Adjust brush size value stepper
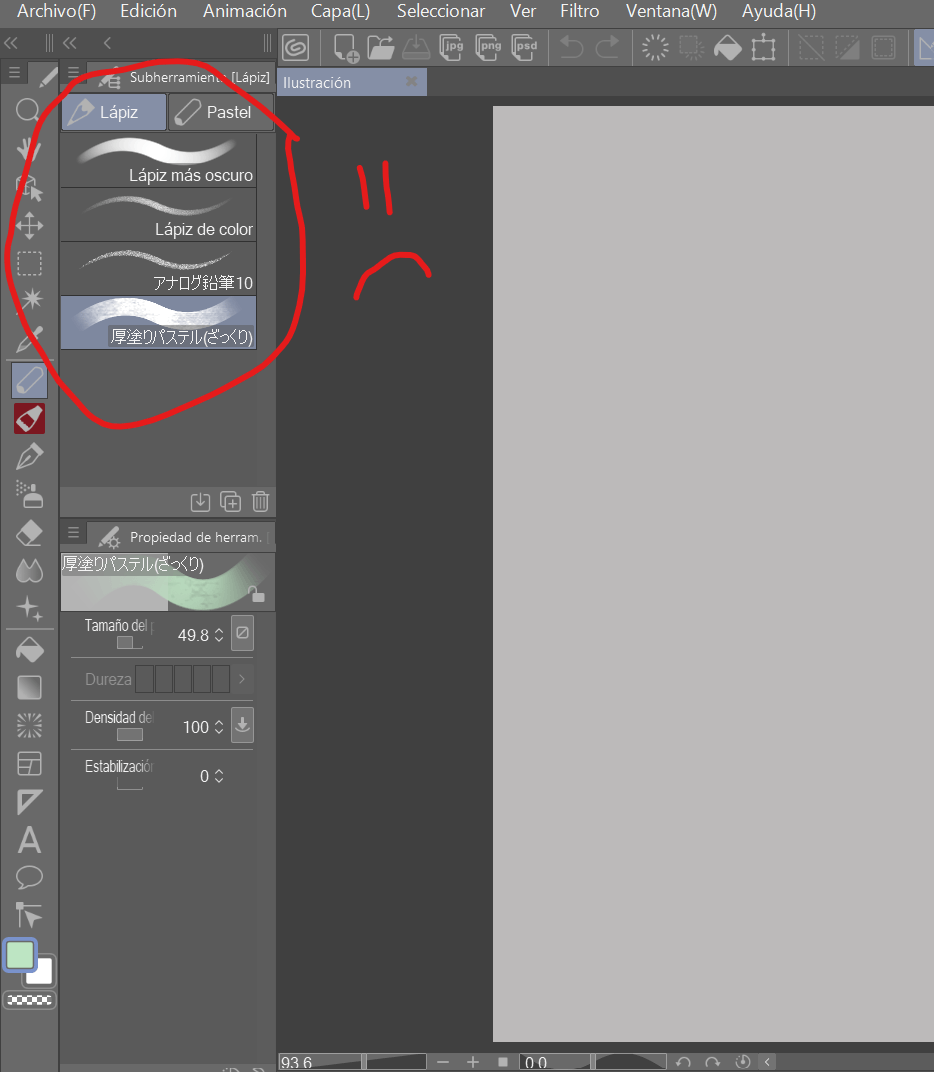The image size is (934, 1072). coord(219,635)
